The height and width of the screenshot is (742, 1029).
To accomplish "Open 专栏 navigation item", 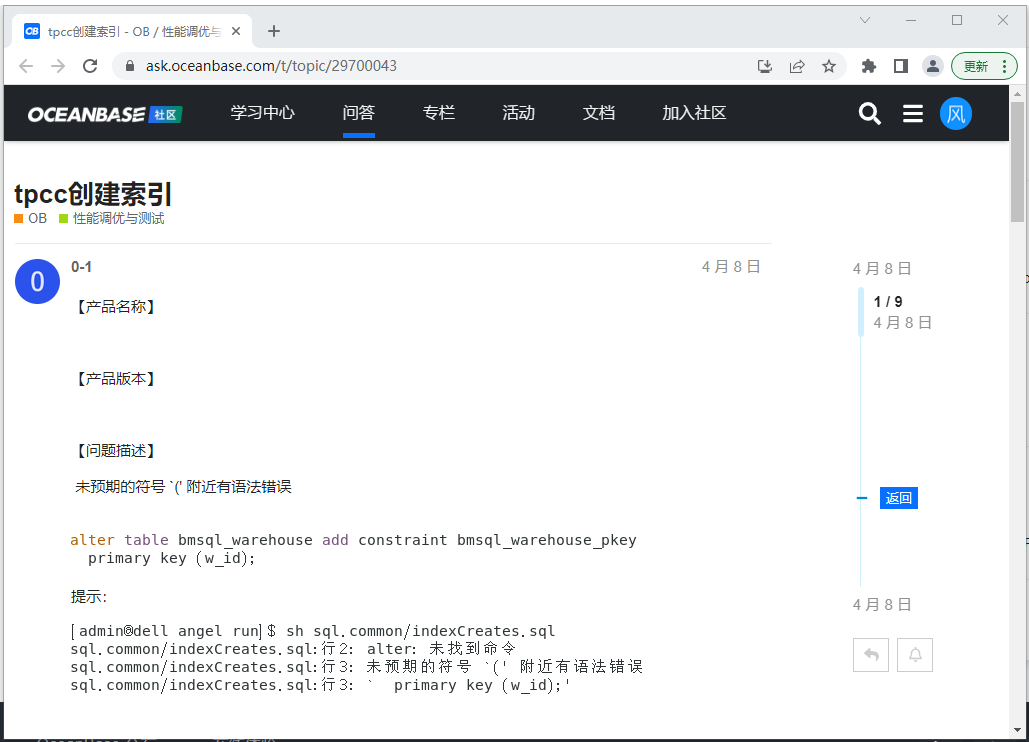I will click(x=438, y=113).
